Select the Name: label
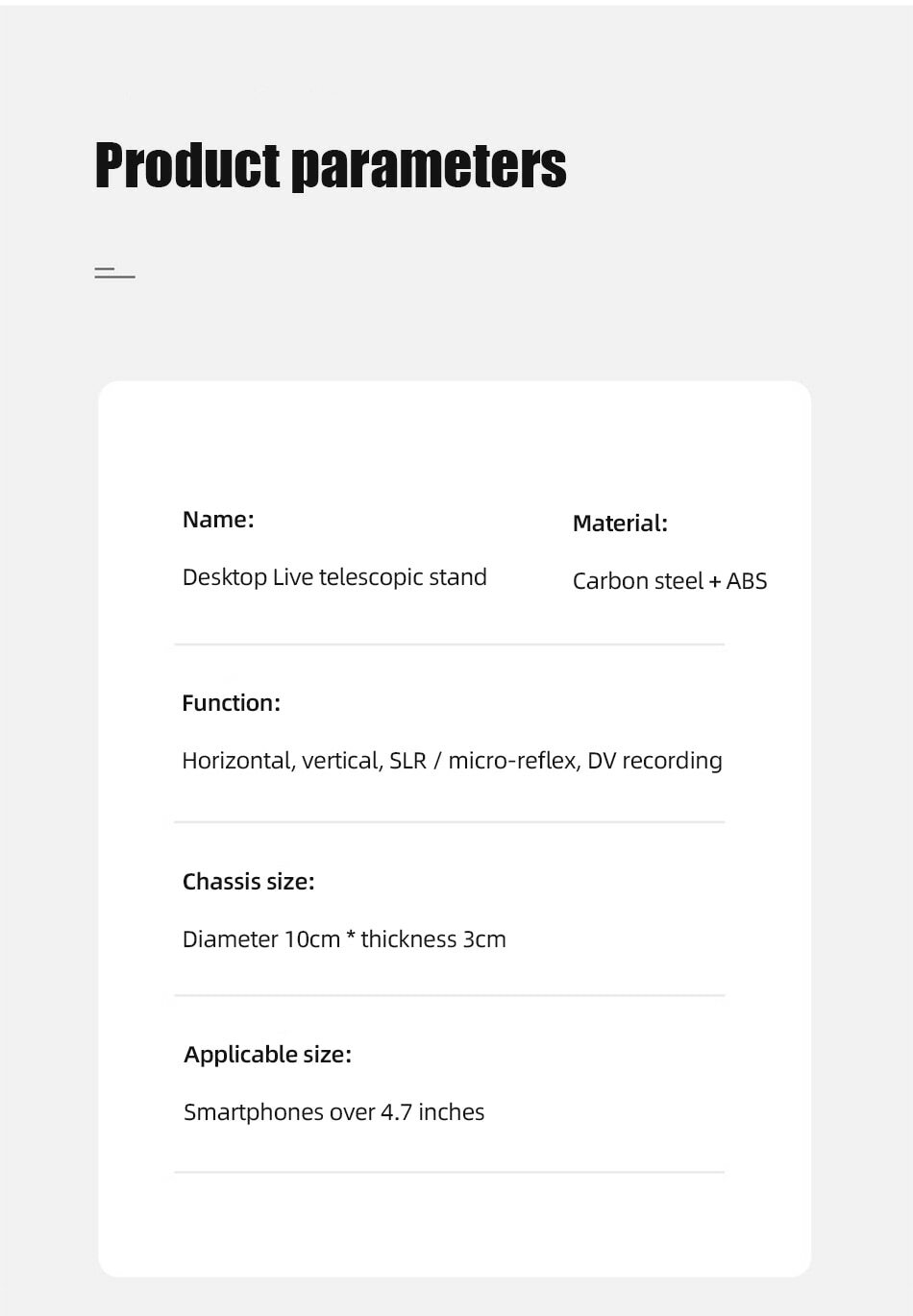The height and width of the screenshot is (1316, 913). pyautogui.click(x=218, y=520)
